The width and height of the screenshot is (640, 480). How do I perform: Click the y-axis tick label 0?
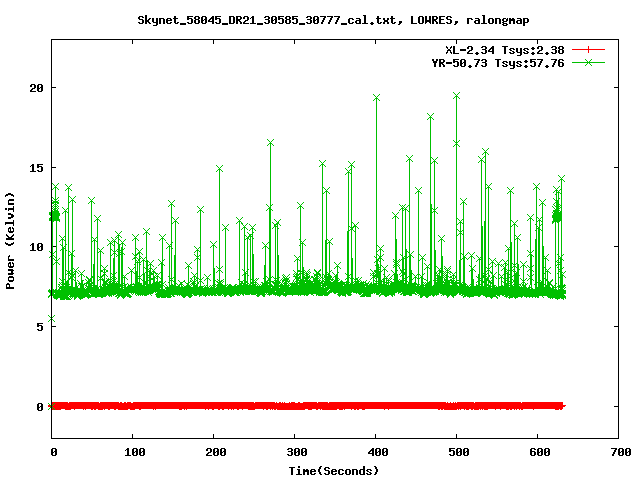coord(40,407)
